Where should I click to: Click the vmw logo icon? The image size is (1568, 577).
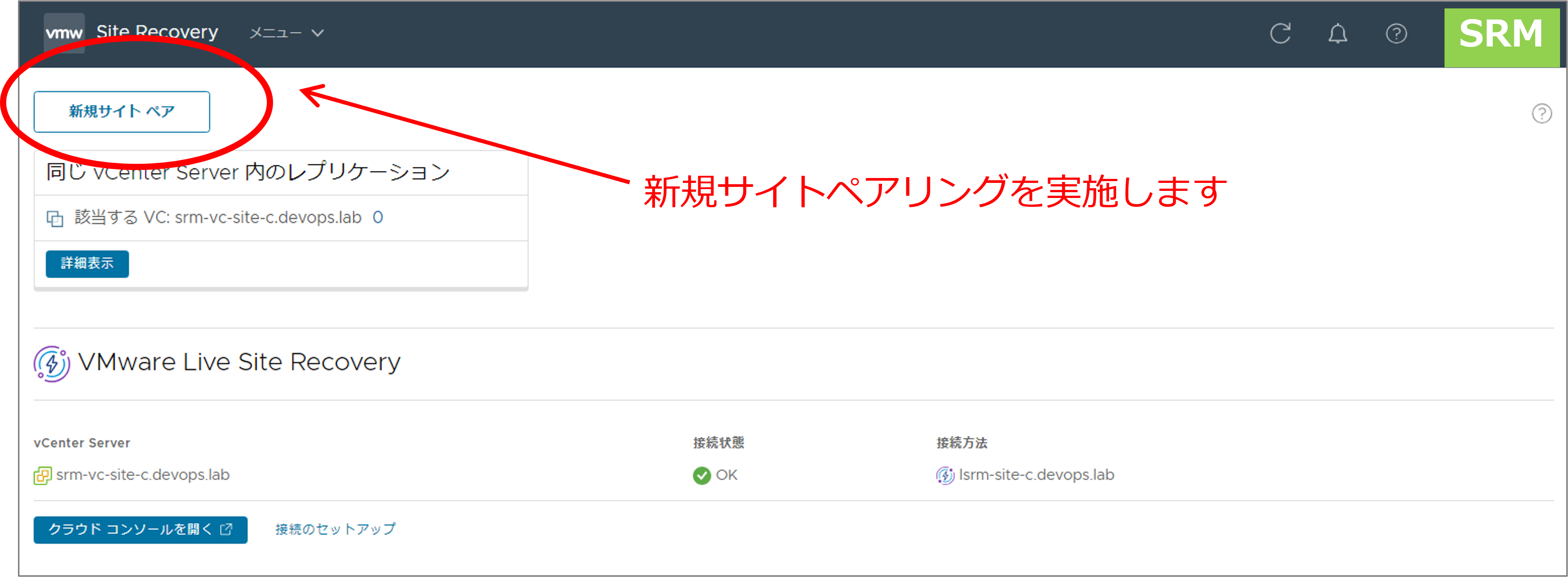[64, 33]
